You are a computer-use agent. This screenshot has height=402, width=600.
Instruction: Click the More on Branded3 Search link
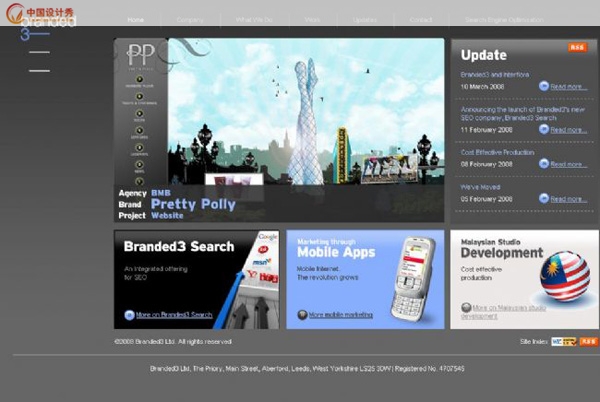pyautogui.click(x=174, y=315)
